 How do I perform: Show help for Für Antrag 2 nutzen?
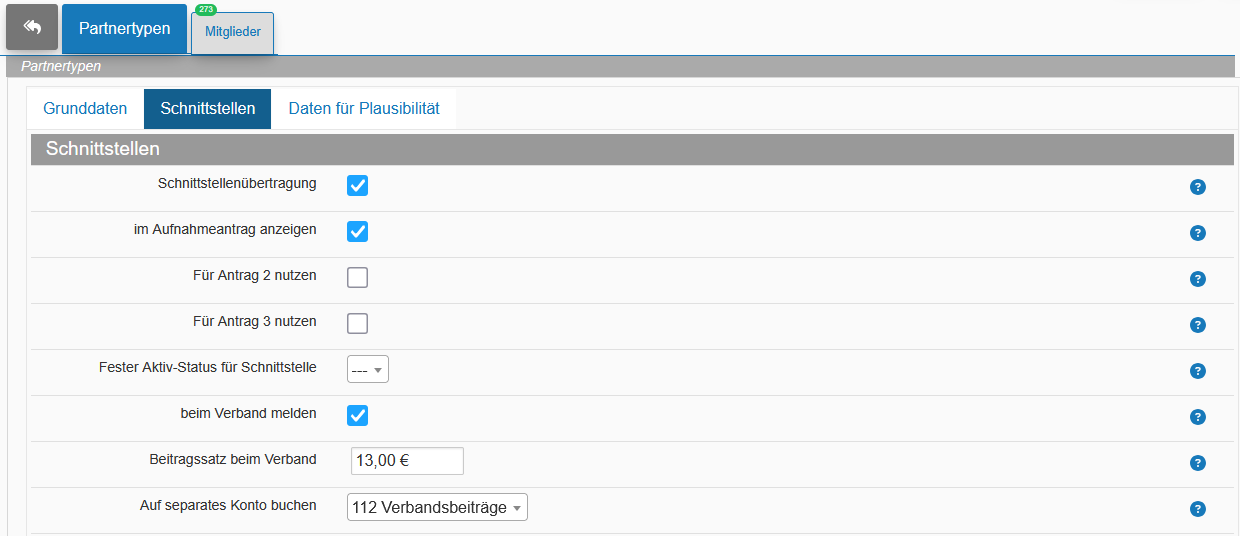[x=1198, y=279]
